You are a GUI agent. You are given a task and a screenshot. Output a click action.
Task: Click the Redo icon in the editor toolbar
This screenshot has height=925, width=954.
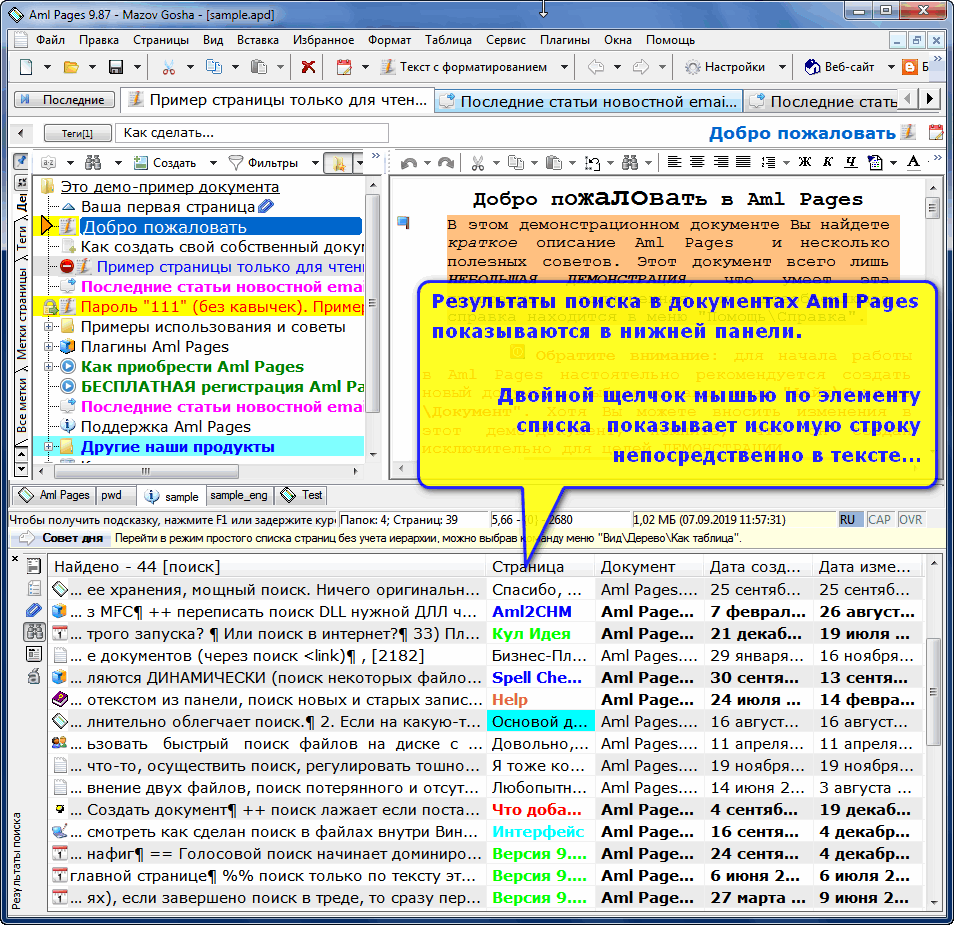[446, 162]
